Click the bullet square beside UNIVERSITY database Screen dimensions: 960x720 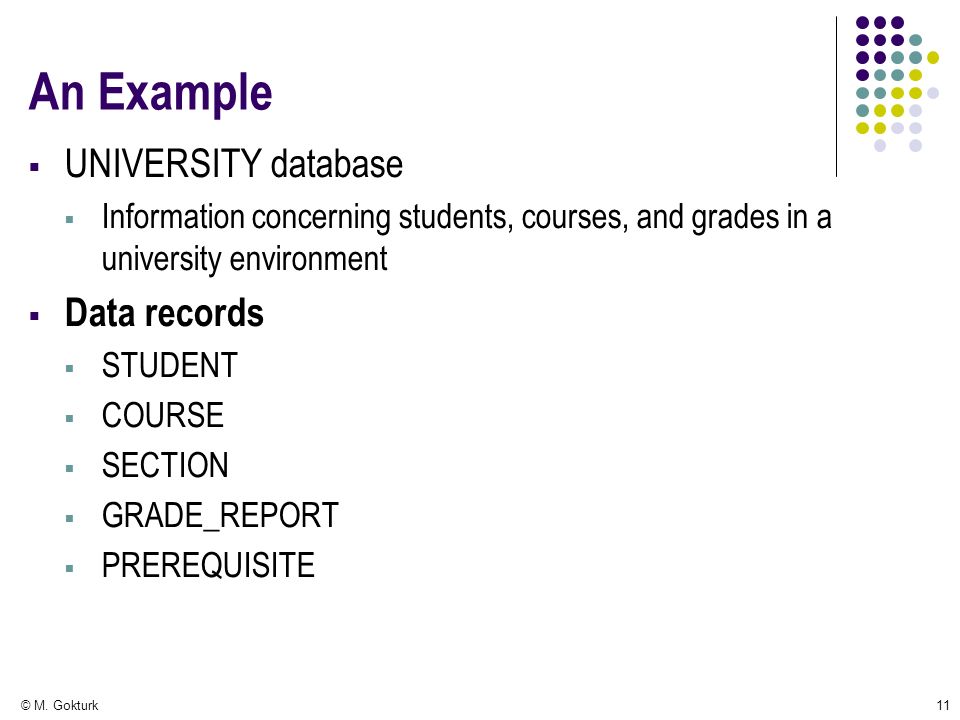tap(34, 167)
